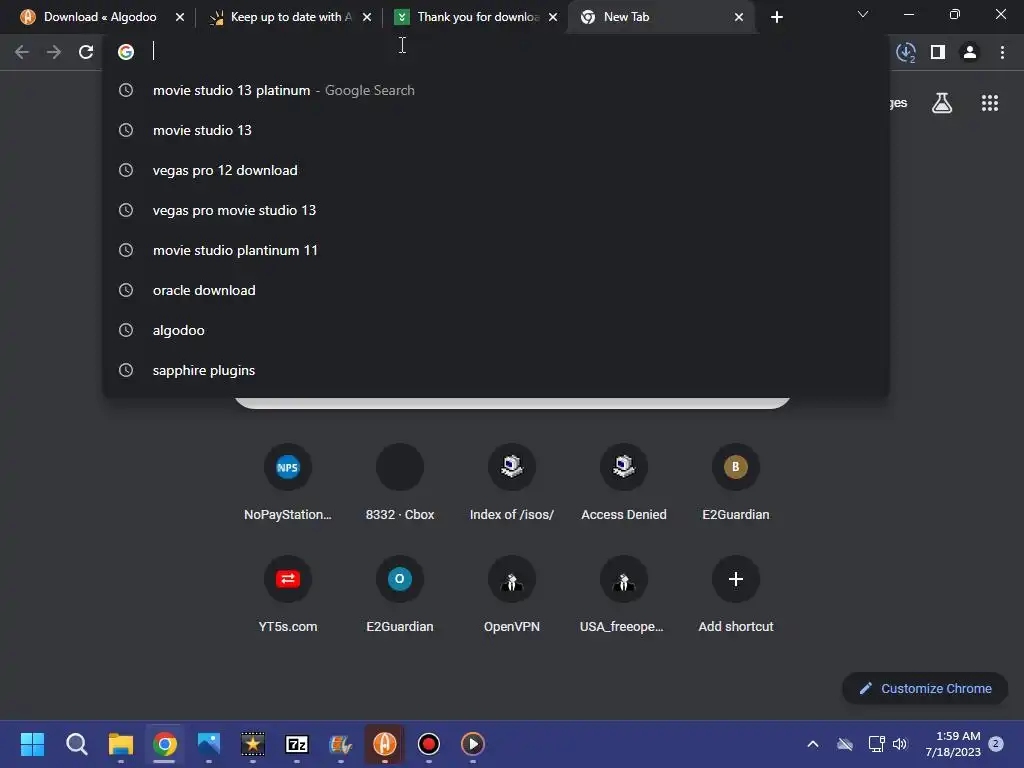Image resolution: width=1024 pixels, height=768 pixels.
Task: Open the 8332 Cbox shortcut
Action: pos(400,483)
